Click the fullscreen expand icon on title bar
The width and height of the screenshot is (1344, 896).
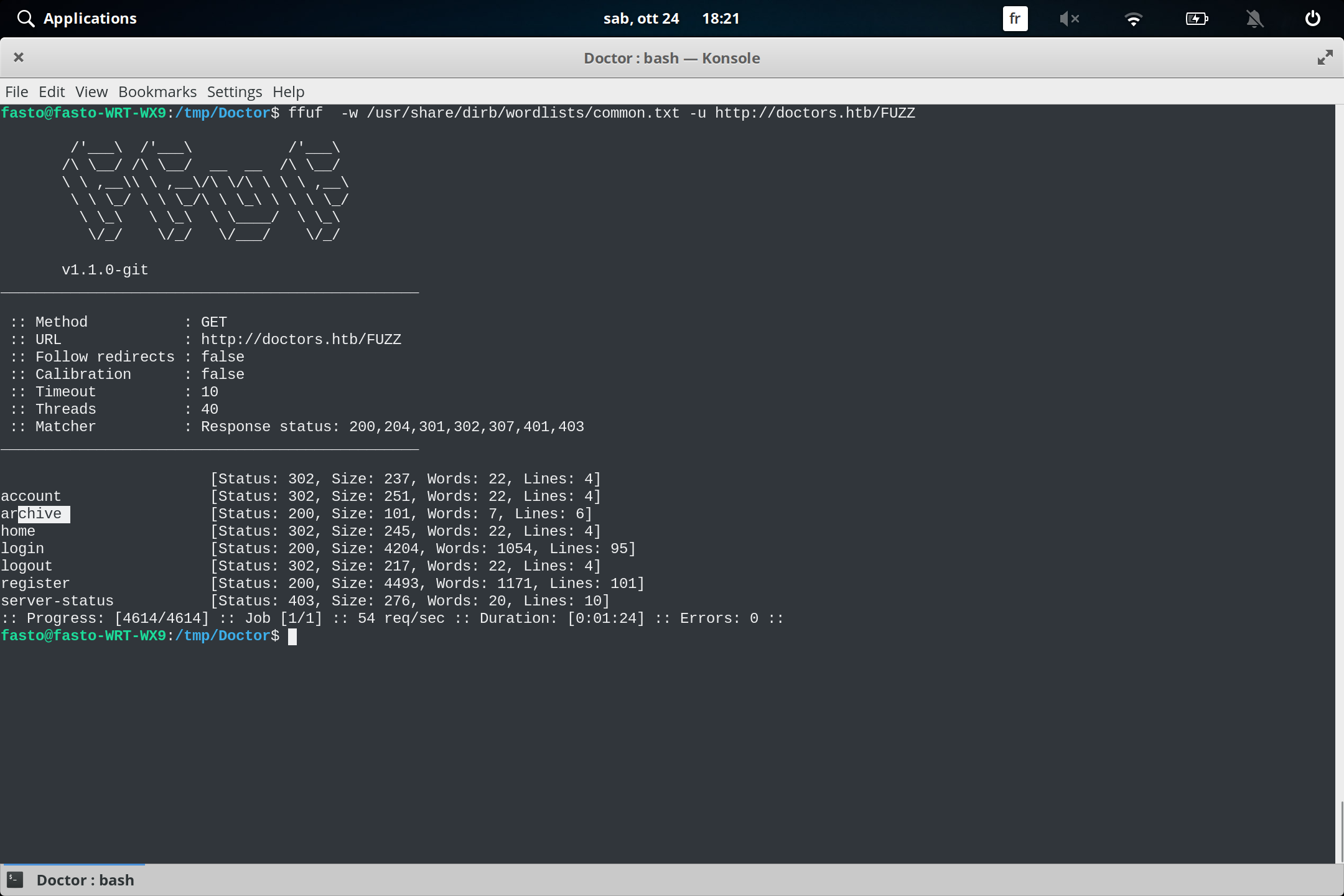pos(1324,57)
